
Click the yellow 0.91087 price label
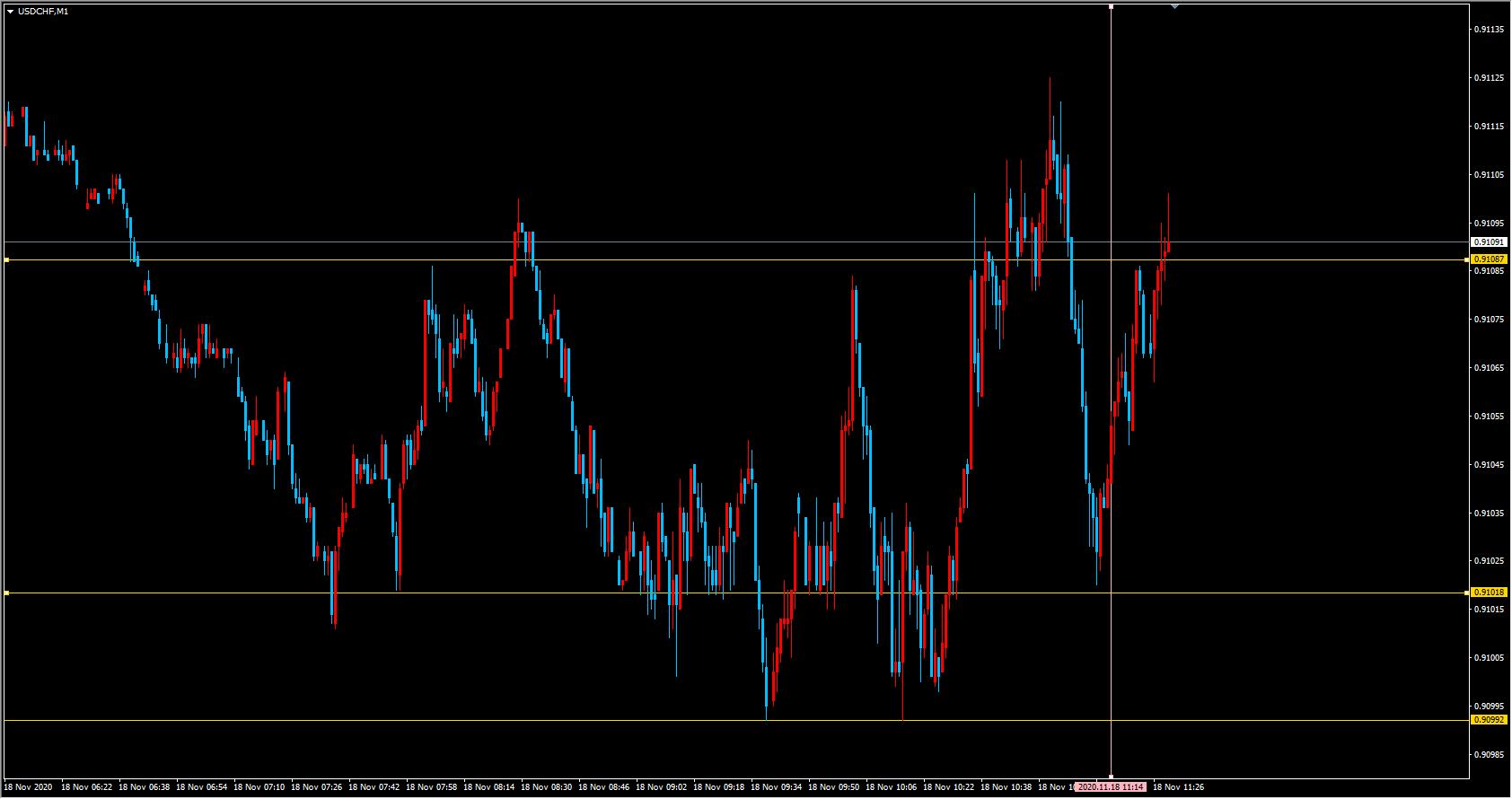pos(1489,259)
